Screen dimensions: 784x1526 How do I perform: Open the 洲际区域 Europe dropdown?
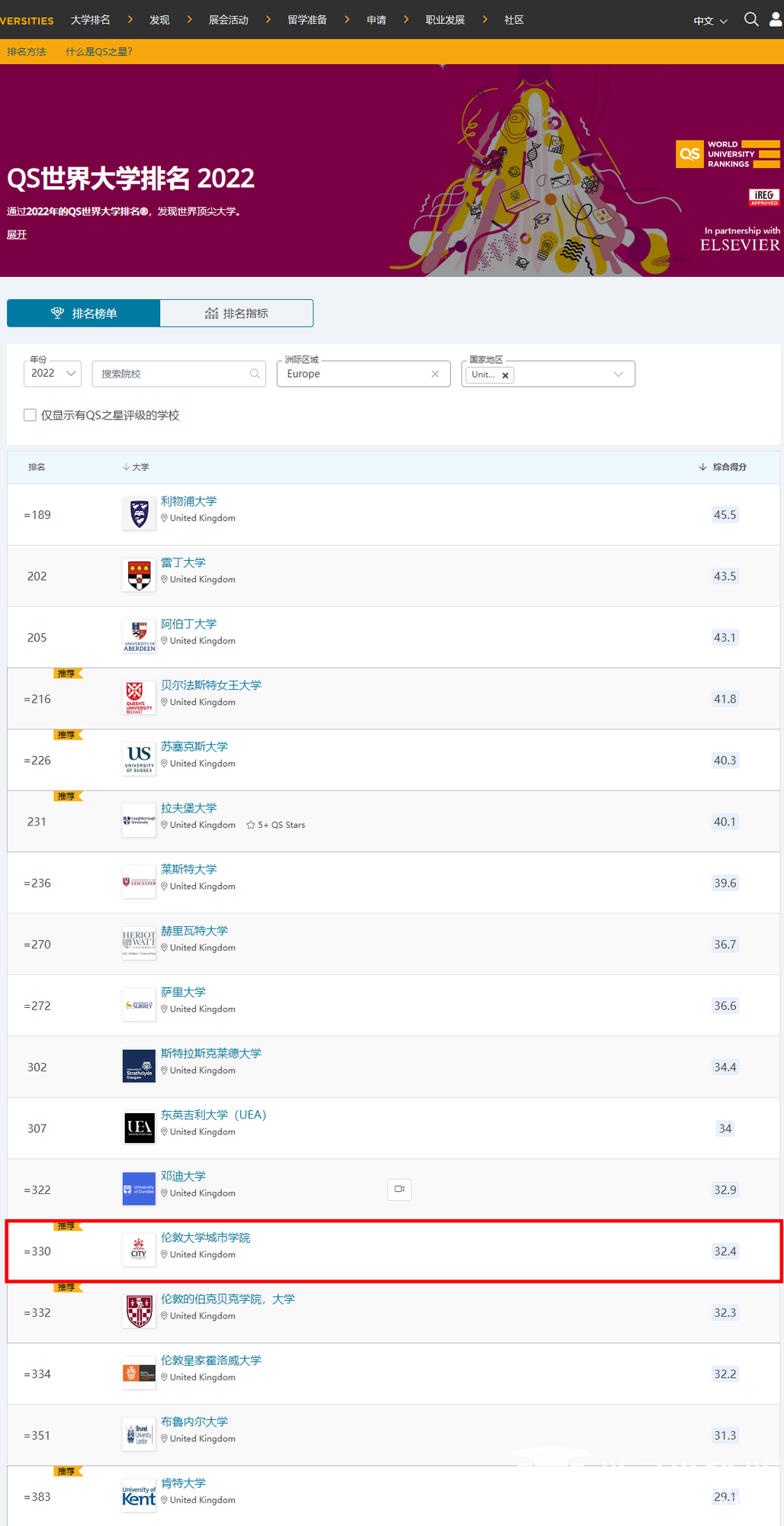(363, 374)
